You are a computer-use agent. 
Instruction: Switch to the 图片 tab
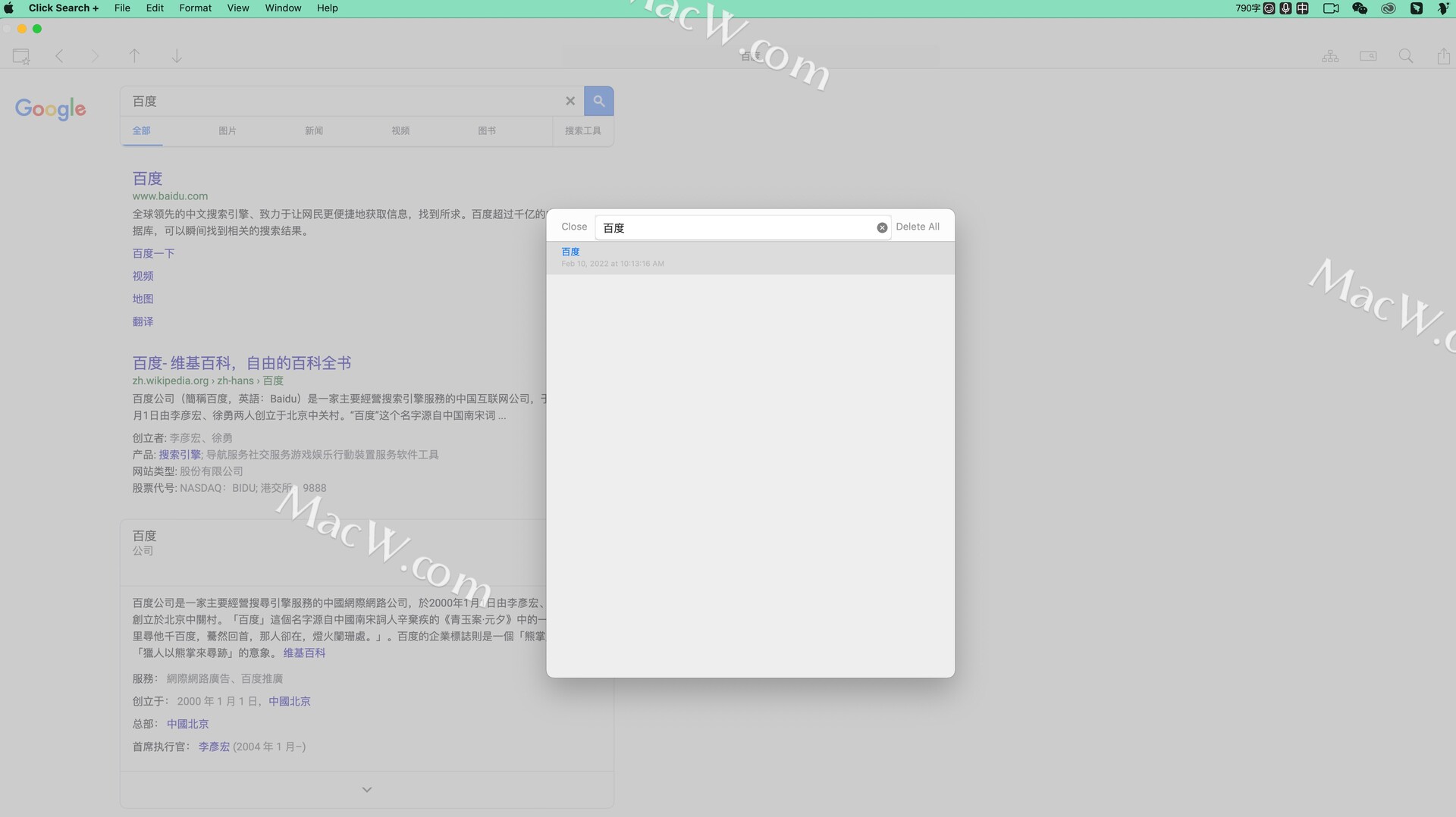(227, 130)
